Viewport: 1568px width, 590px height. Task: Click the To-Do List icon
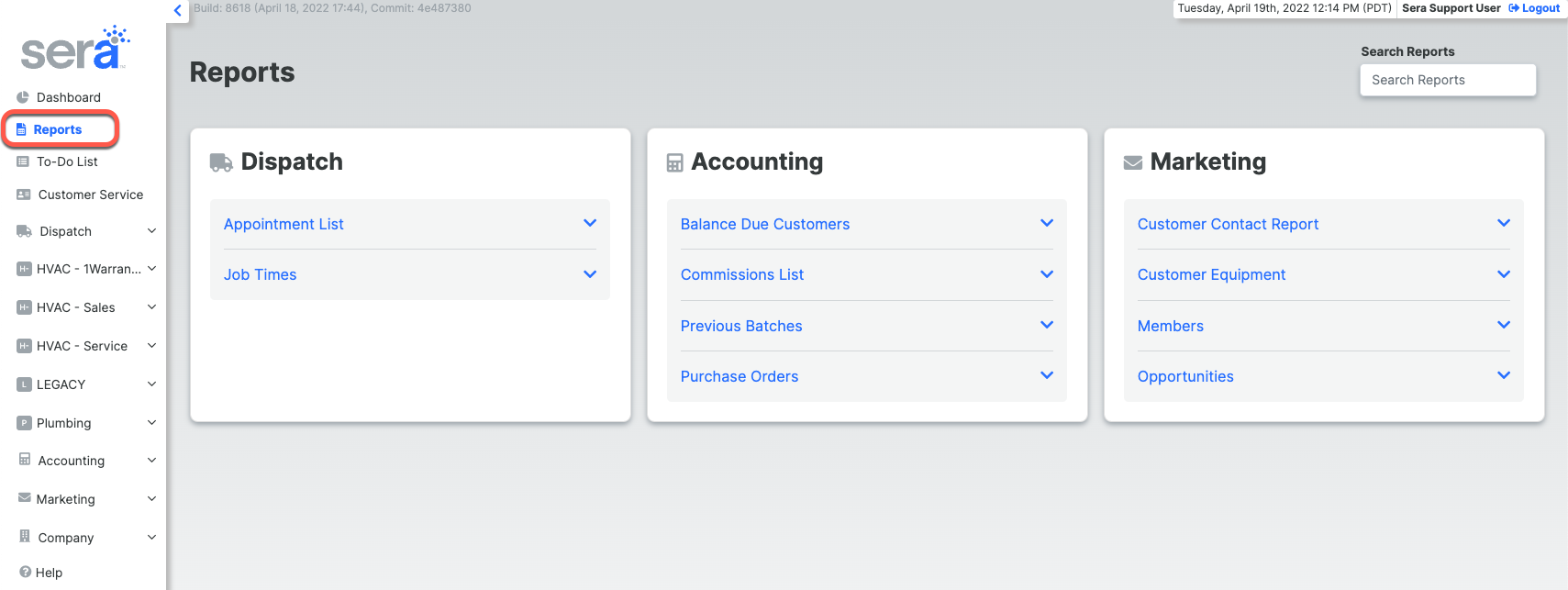(23, 161)
